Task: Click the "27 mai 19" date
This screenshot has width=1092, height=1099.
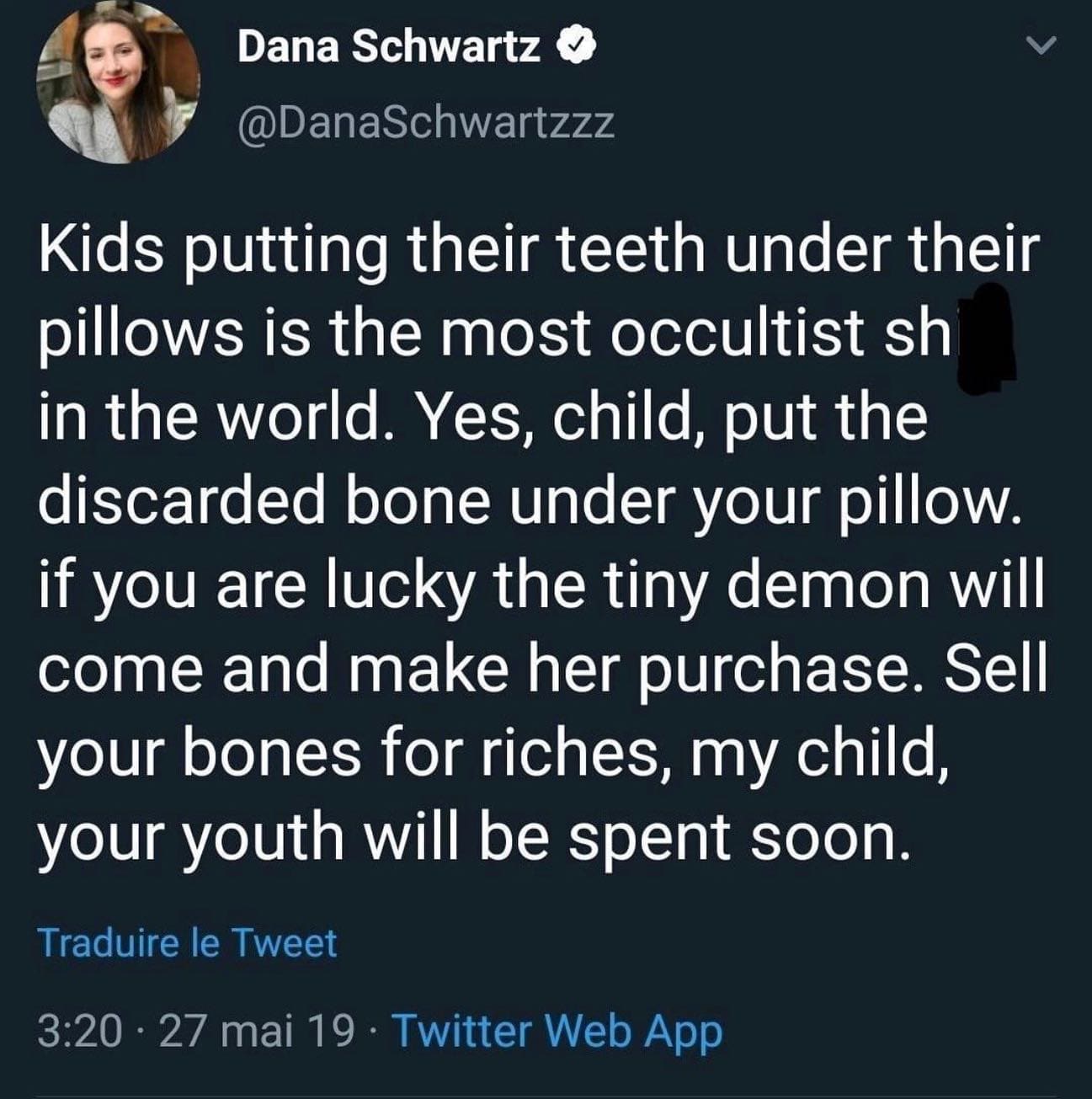Action: coord(256,1030)
